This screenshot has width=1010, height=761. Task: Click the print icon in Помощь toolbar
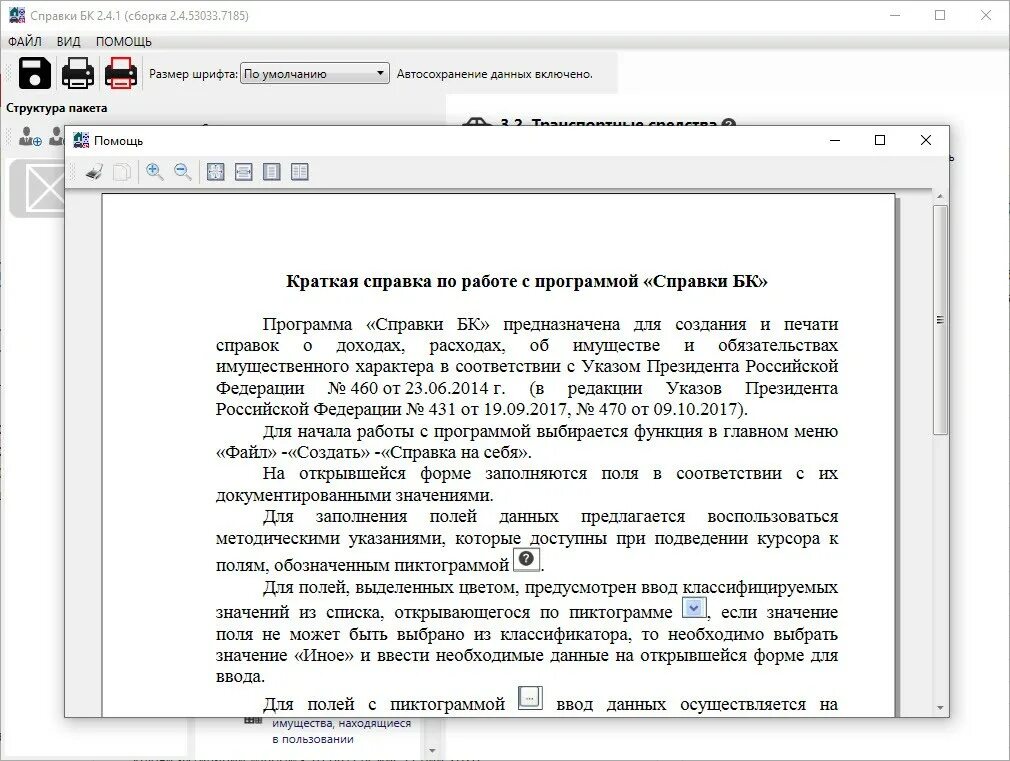[95, 171]
